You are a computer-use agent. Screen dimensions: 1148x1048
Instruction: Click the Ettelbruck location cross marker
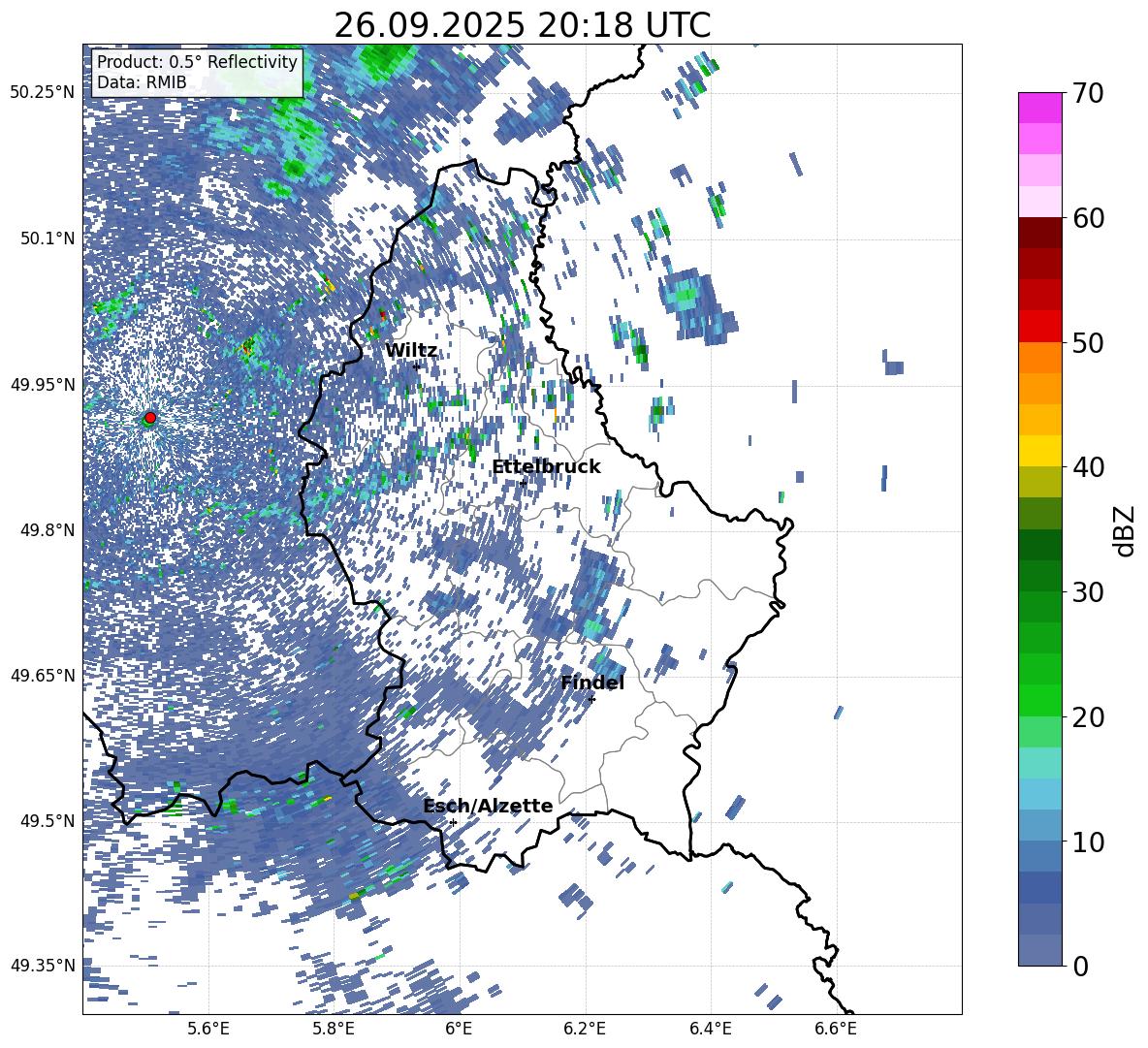pos(523,482)
